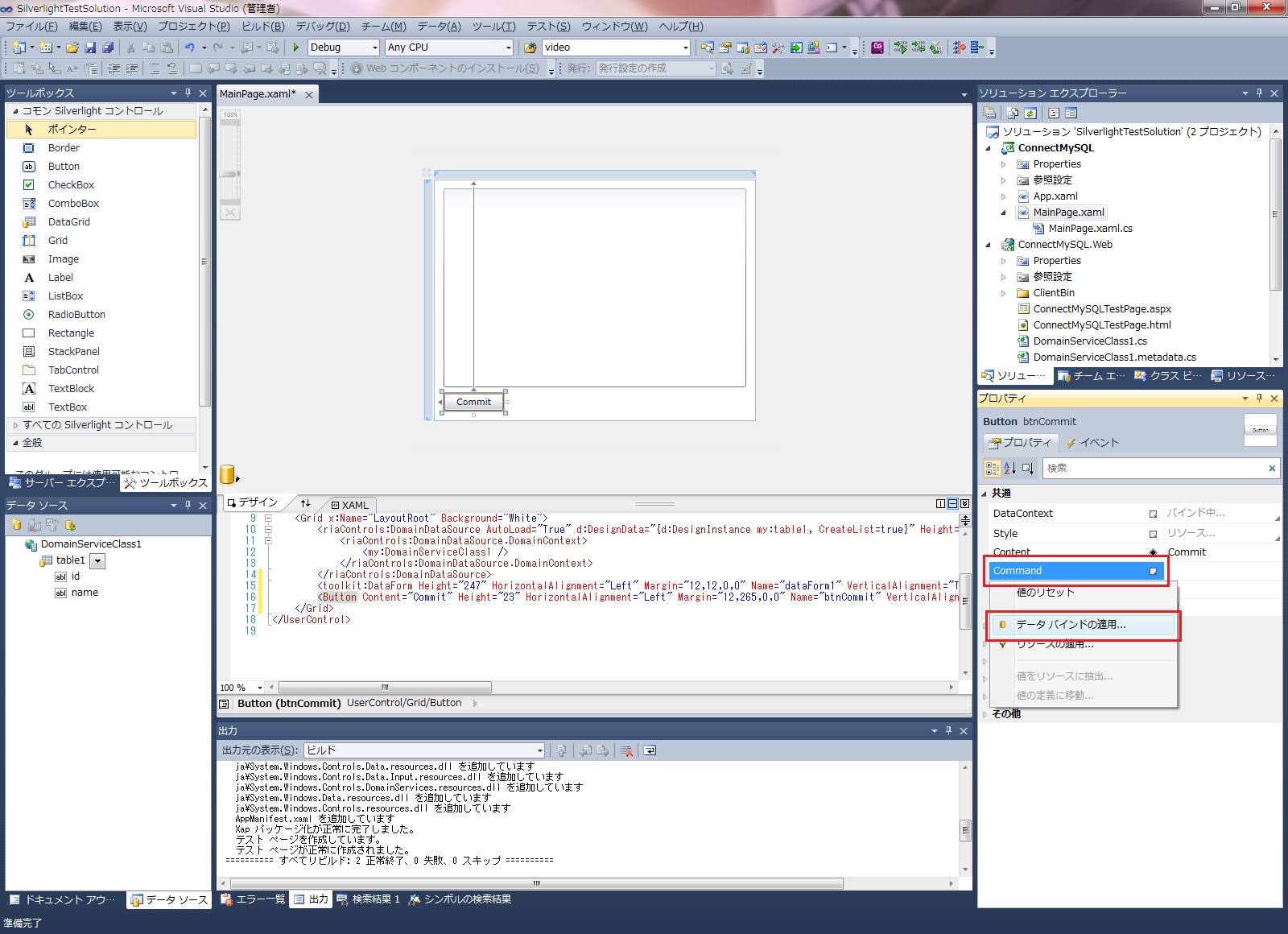
Task: Collapse ConnectMySQL project node
Action: tap(989, 148)
